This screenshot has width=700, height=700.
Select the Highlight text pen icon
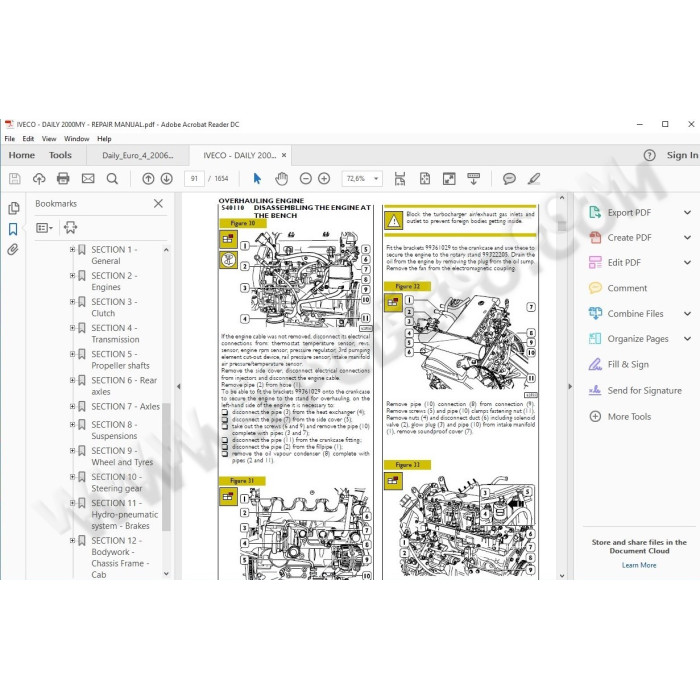click(x=534, y=179)
